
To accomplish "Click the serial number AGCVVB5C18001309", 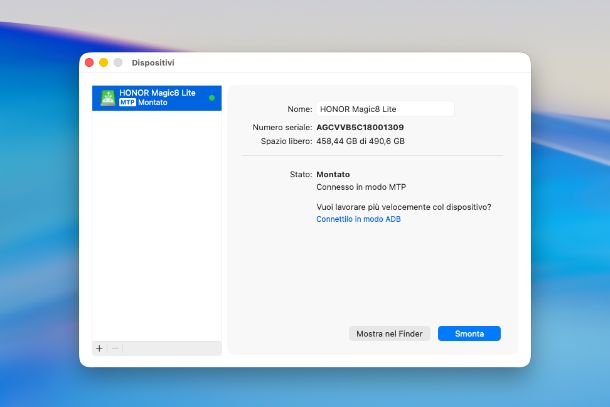I will pos(360,127).
